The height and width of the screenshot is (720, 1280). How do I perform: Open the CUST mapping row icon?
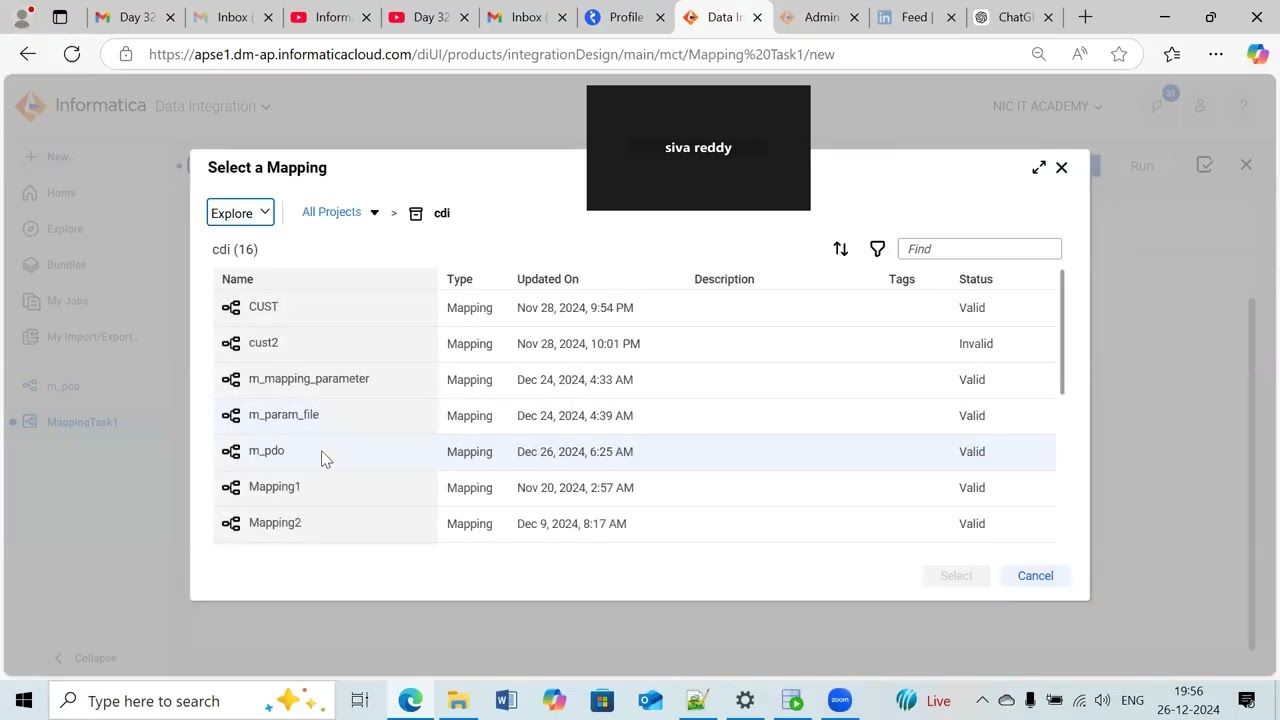[231, 308]
